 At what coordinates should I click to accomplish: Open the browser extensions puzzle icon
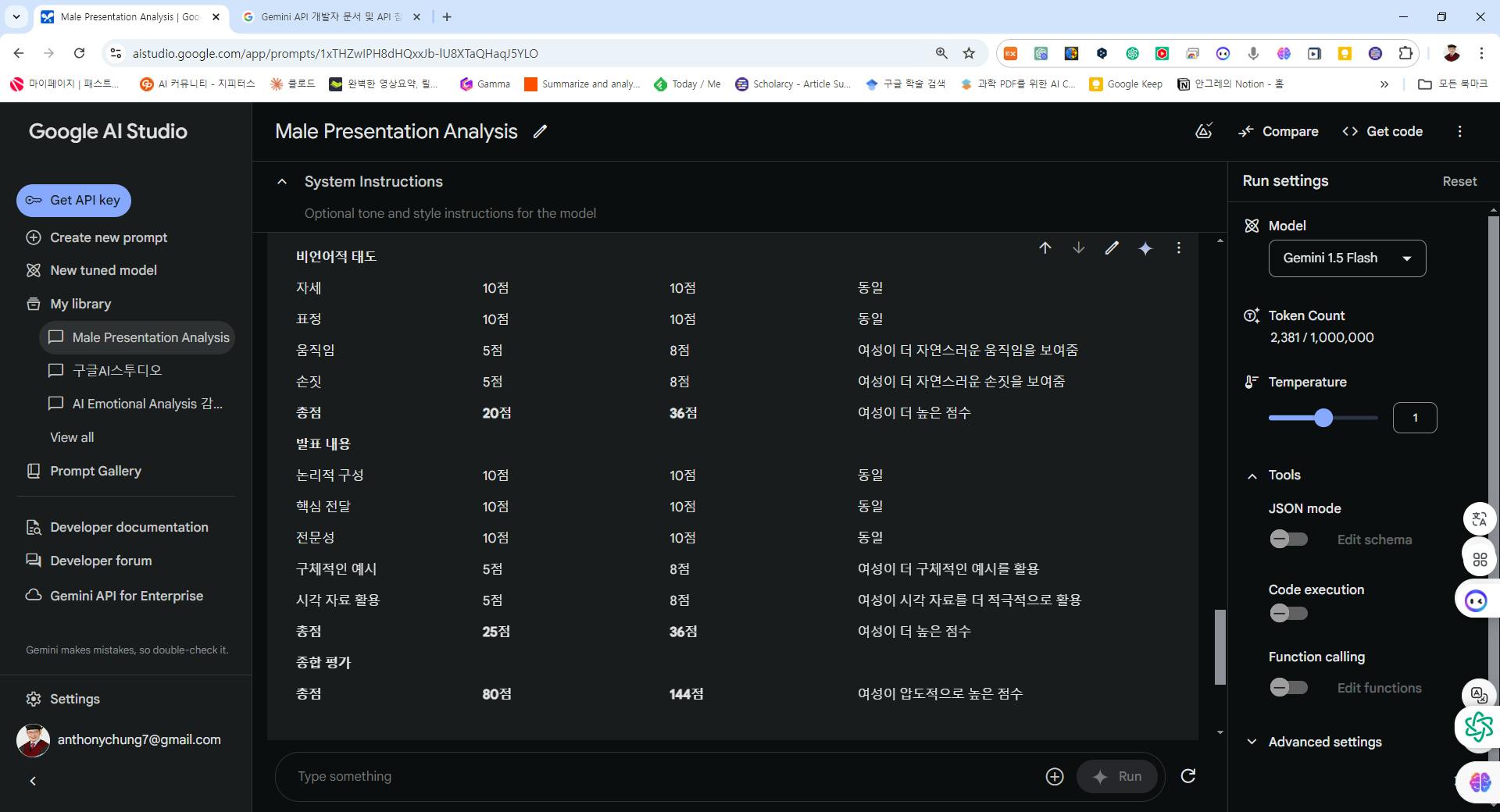(x=1405, y=53)
